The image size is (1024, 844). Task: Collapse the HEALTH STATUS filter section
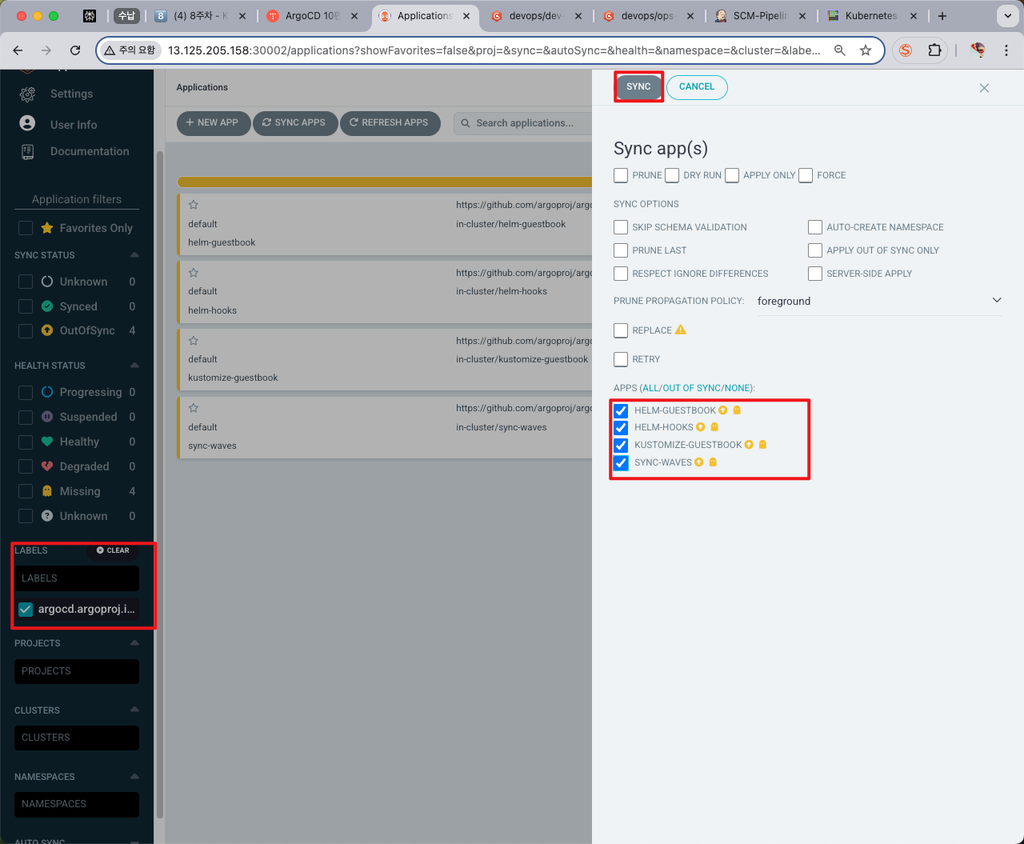[135, 365]
